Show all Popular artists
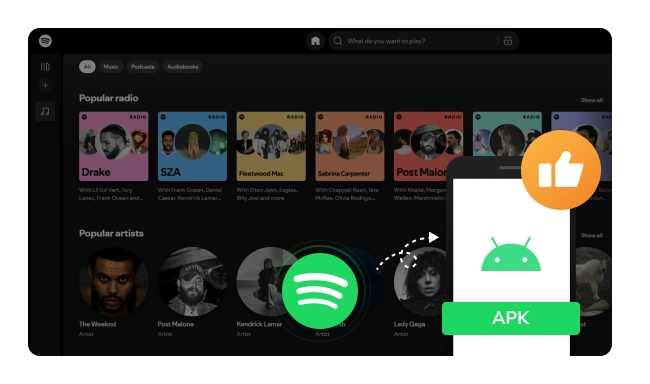This screenshot has height=384, width=650. coord(592,235)
